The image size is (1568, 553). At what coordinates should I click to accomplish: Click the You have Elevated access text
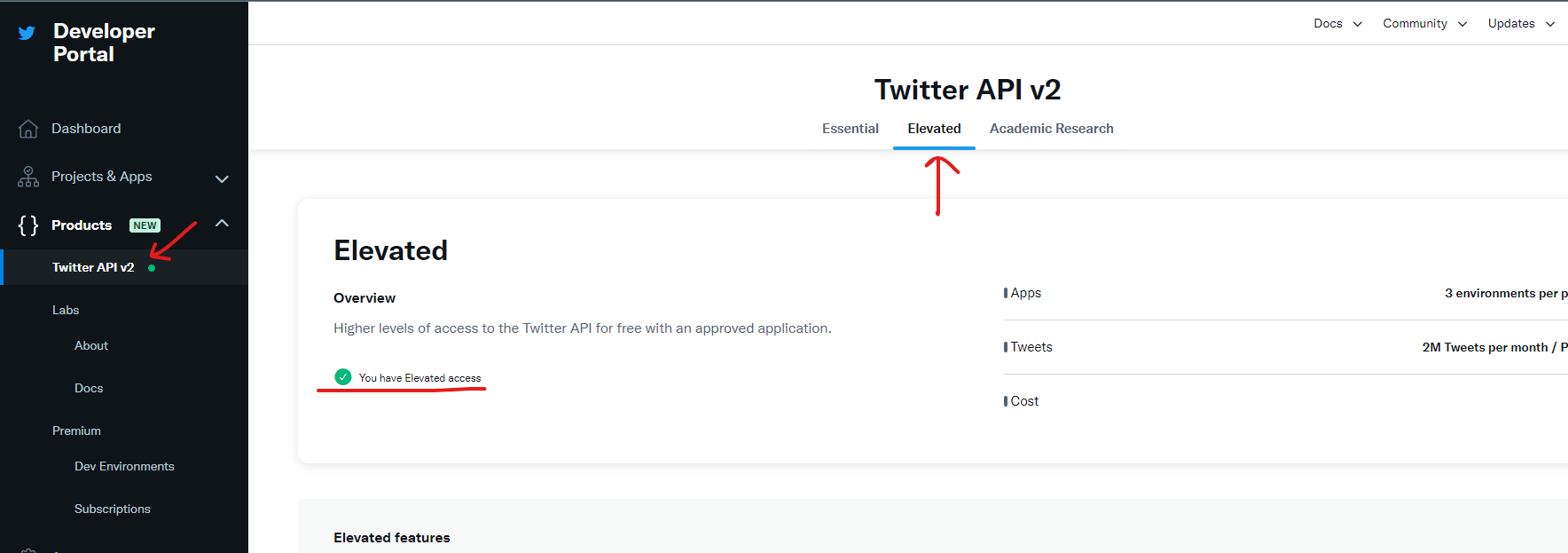[419, 378]
